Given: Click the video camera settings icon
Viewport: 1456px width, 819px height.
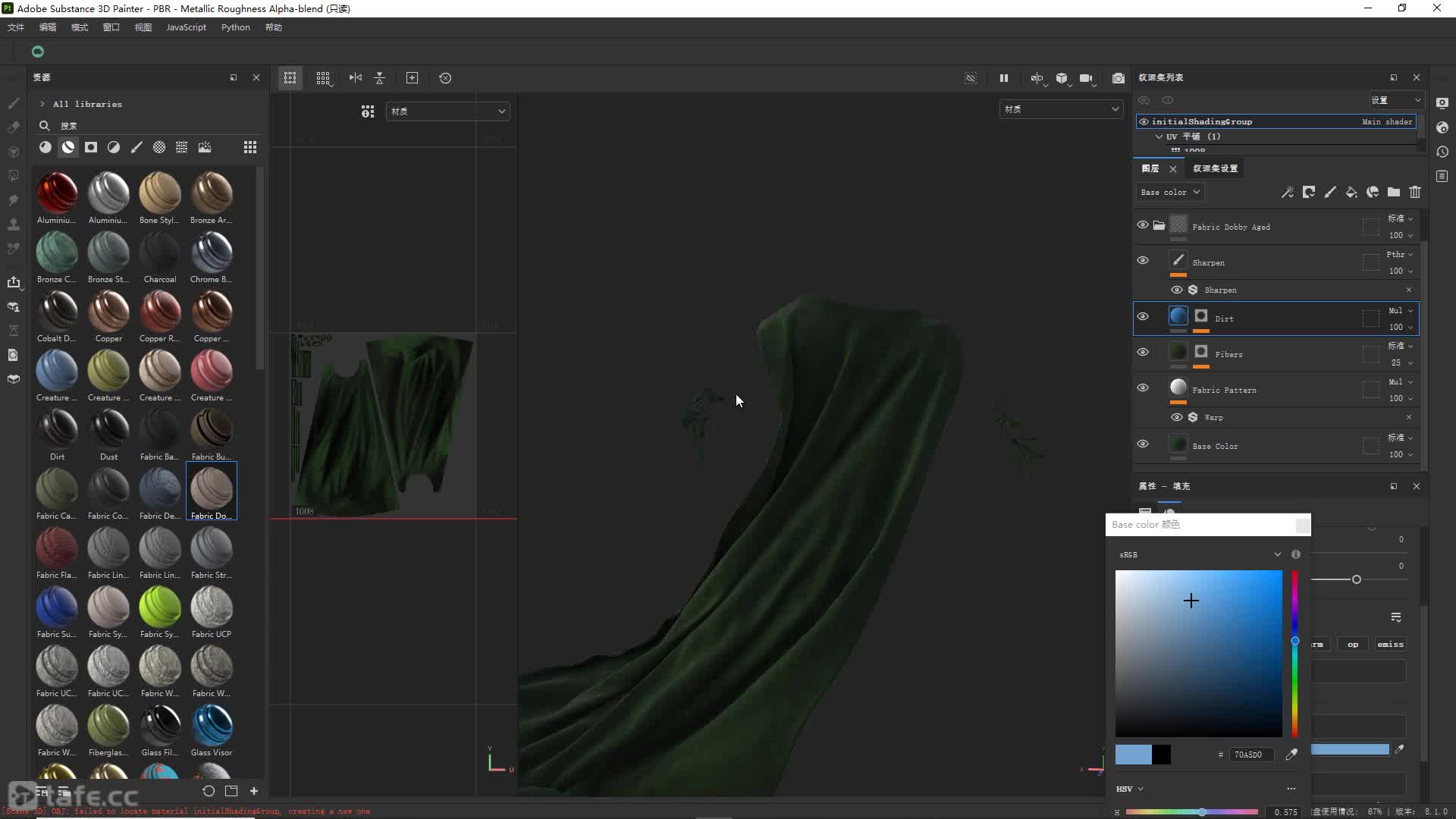Looking at the screenshot, I should click(1086, 78).
